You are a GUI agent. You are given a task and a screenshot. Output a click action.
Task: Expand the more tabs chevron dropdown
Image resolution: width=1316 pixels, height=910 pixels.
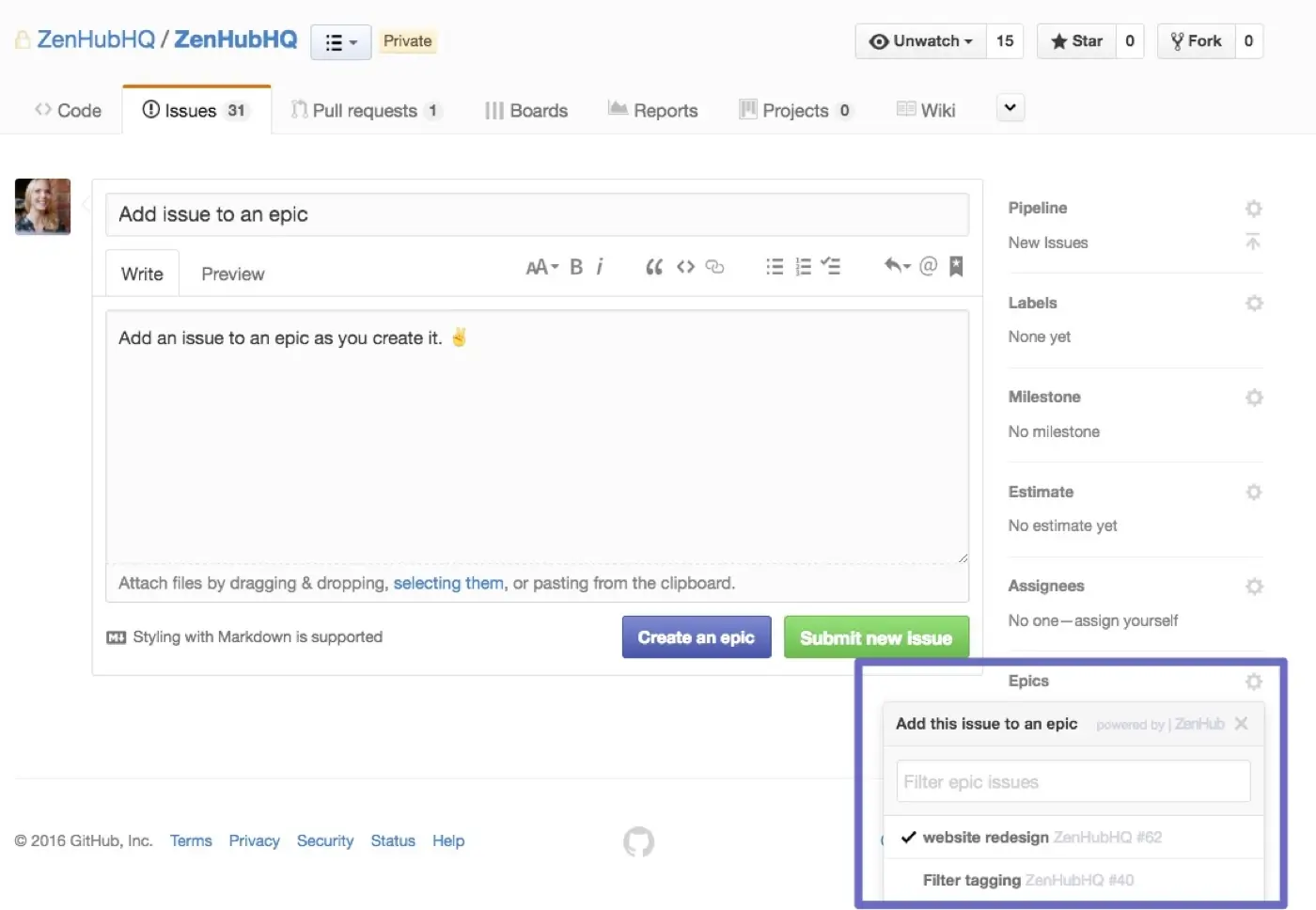(1010, 108)
